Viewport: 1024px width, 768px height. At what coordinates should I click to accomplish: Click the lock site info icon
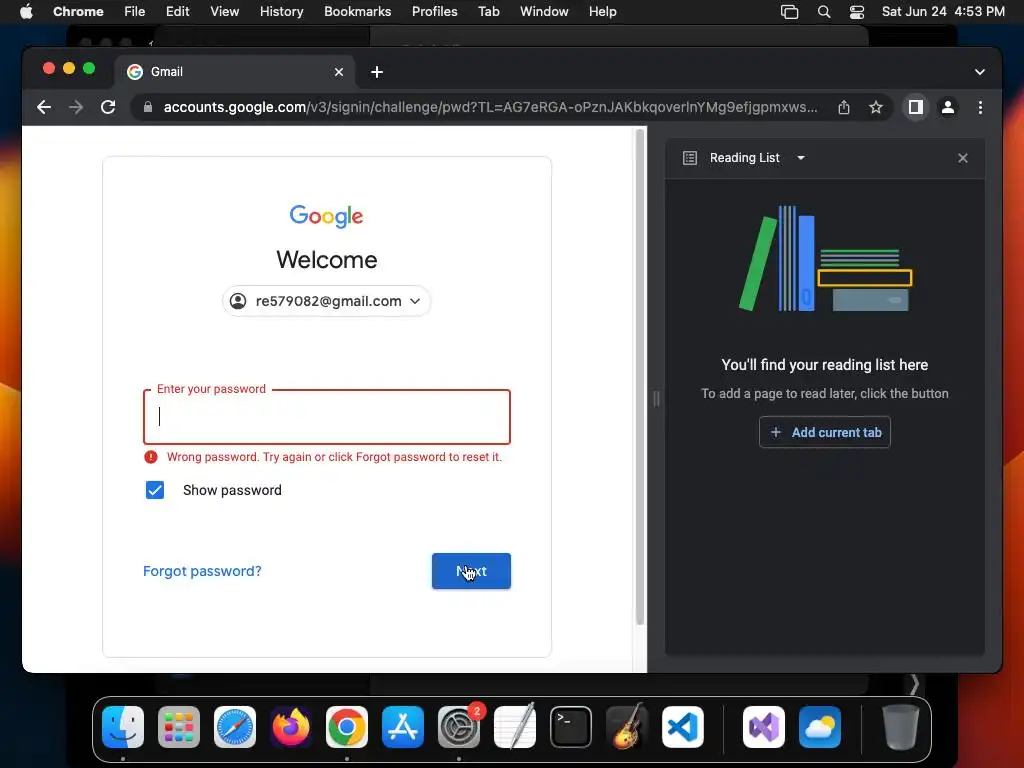(x=148, y=107)
